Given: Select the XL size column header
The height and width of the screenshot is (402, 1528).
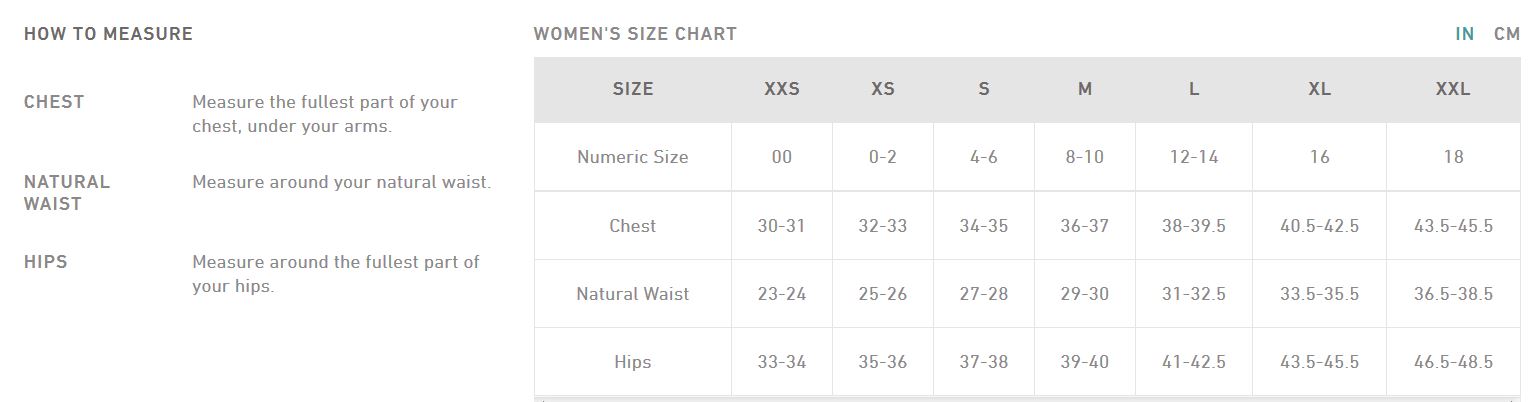Looking at the screenshot, I should 1320,89.
